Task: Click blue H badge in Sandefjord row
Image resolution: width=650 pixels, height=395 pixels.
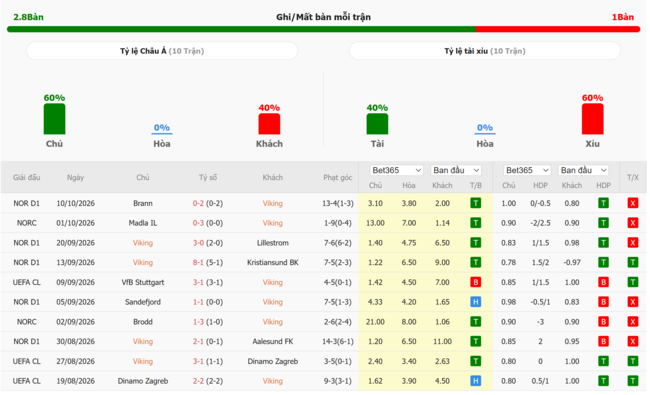Action: (x=475, y=302)
